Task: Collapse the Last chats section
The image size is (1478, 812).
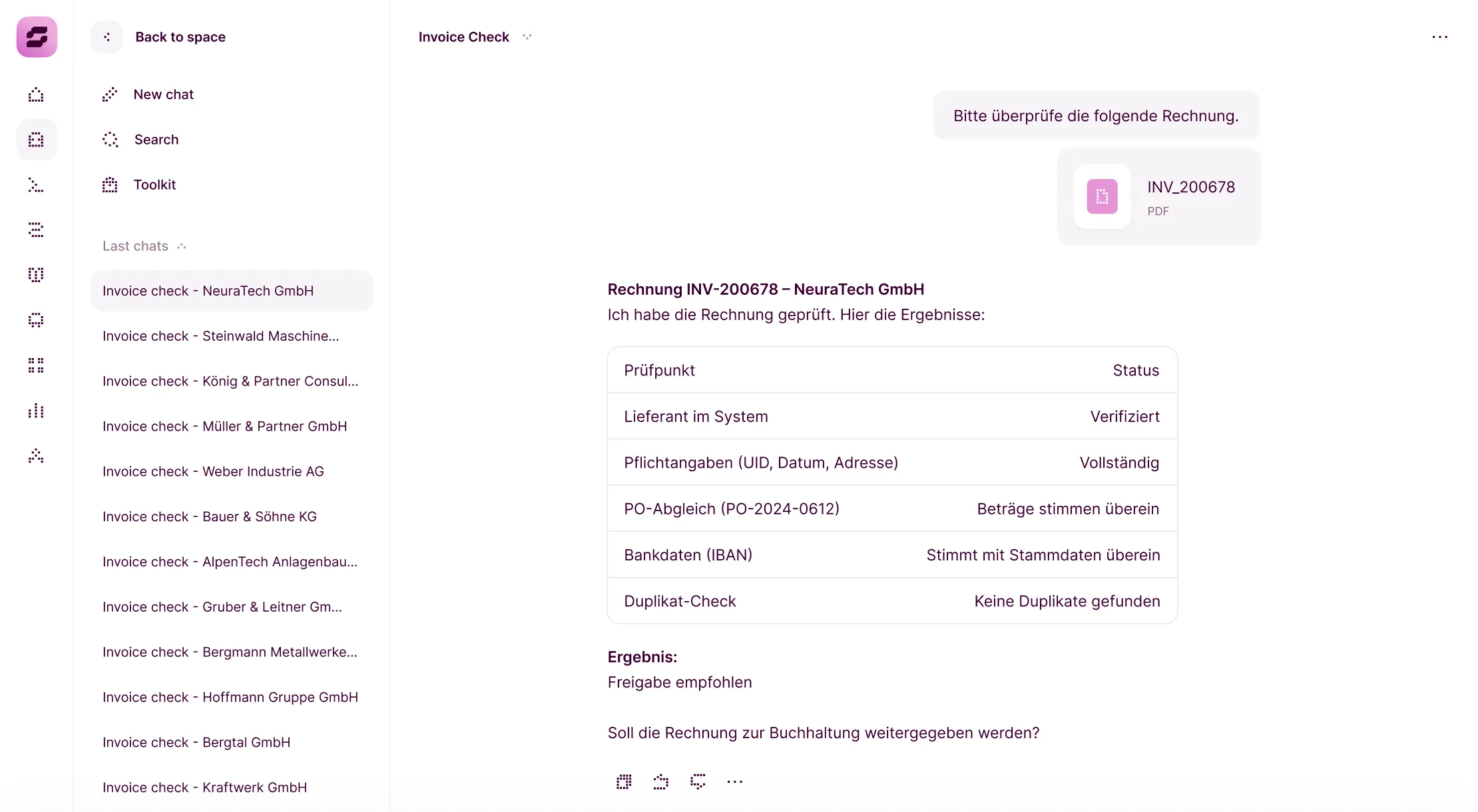Action: [182, 246]
